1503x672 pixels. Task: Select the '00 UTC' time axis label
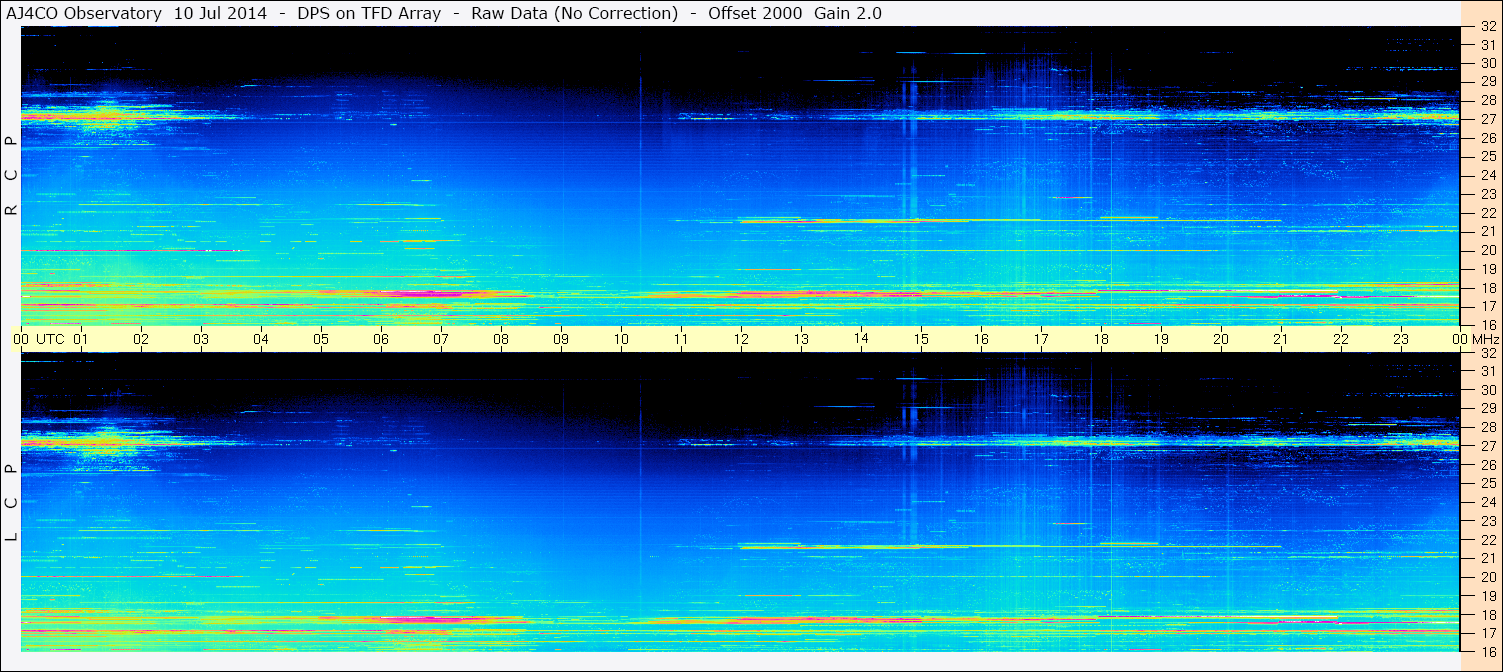pos(39,339)
